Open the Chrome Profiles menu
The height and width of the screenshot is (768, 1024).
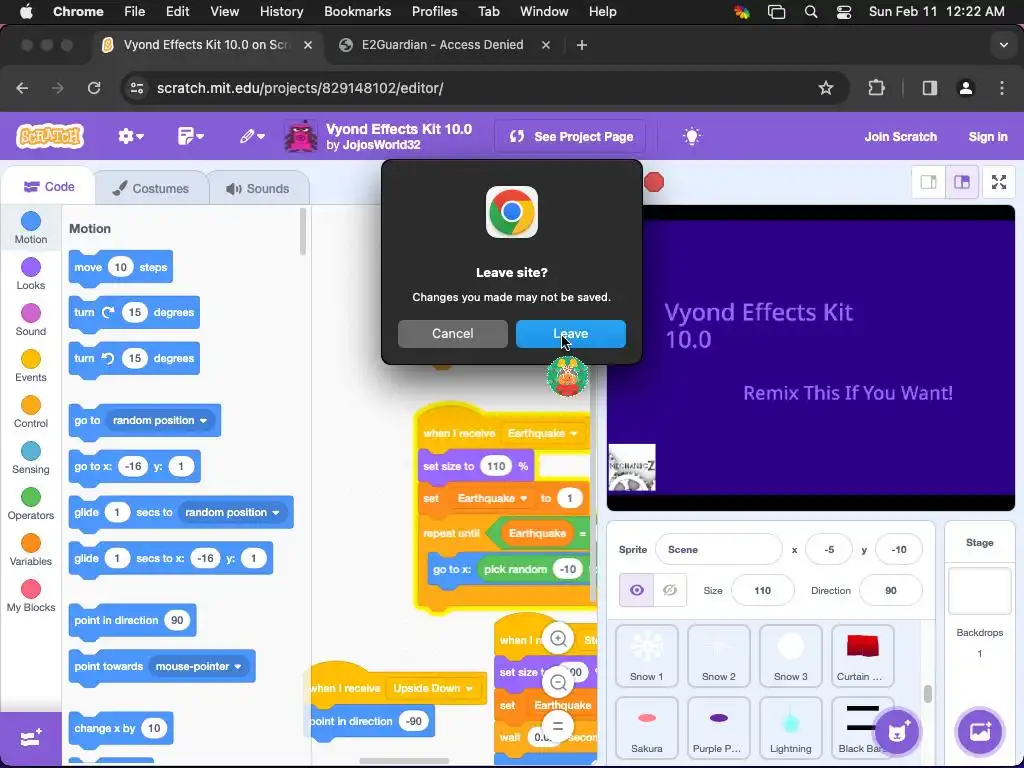[x=434, y=11]
